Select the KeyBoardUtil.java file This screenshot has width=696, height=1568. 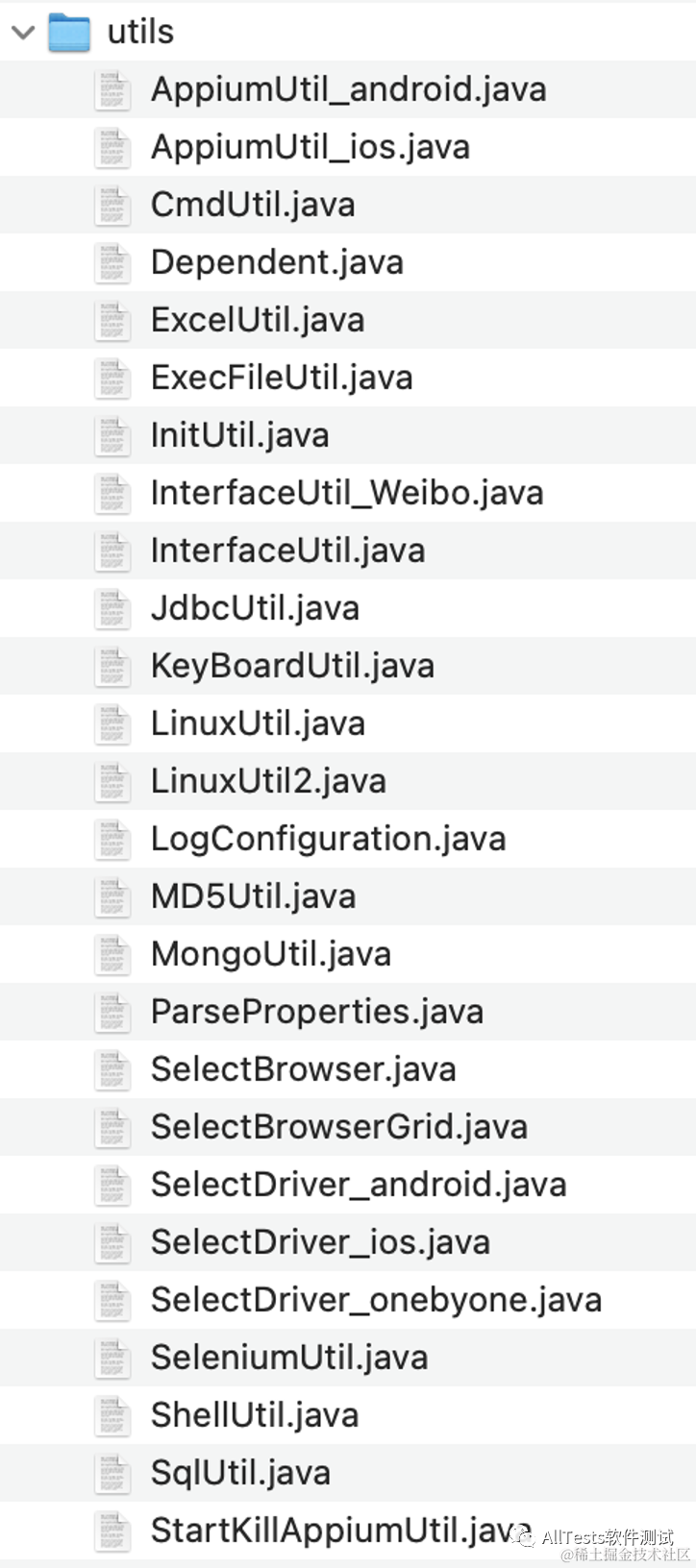(292, 667)
